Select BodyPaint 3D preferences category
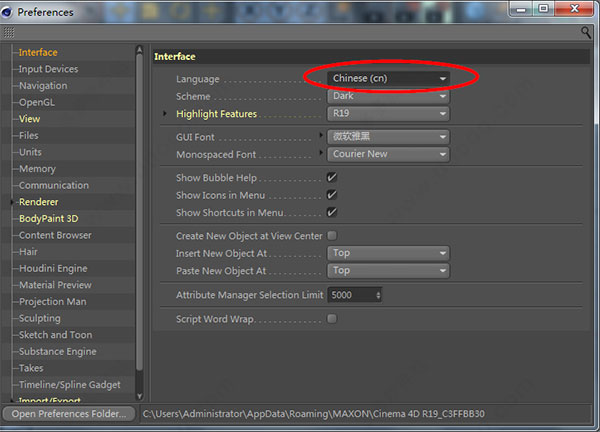This screenshot has width=600, height=432. click(48, 218)
